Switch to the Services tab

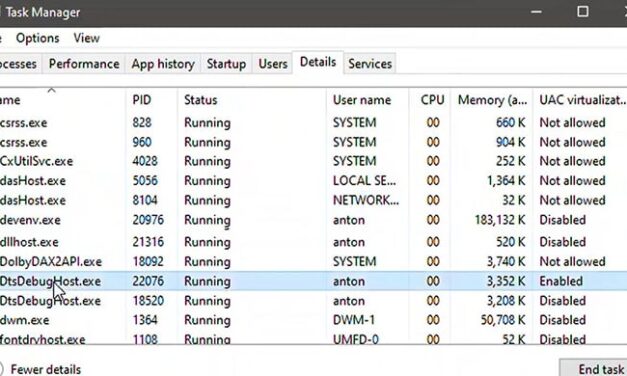click(370, 64)
